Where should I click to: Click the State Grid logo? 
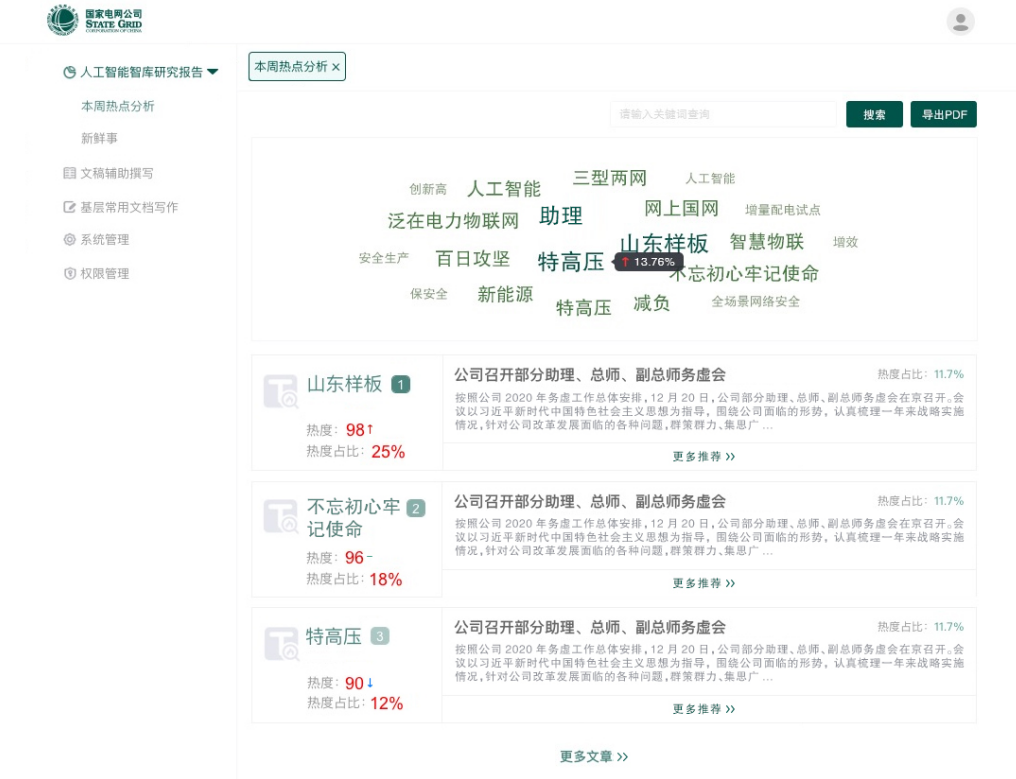pyautogui.click(x=95, y=20)
